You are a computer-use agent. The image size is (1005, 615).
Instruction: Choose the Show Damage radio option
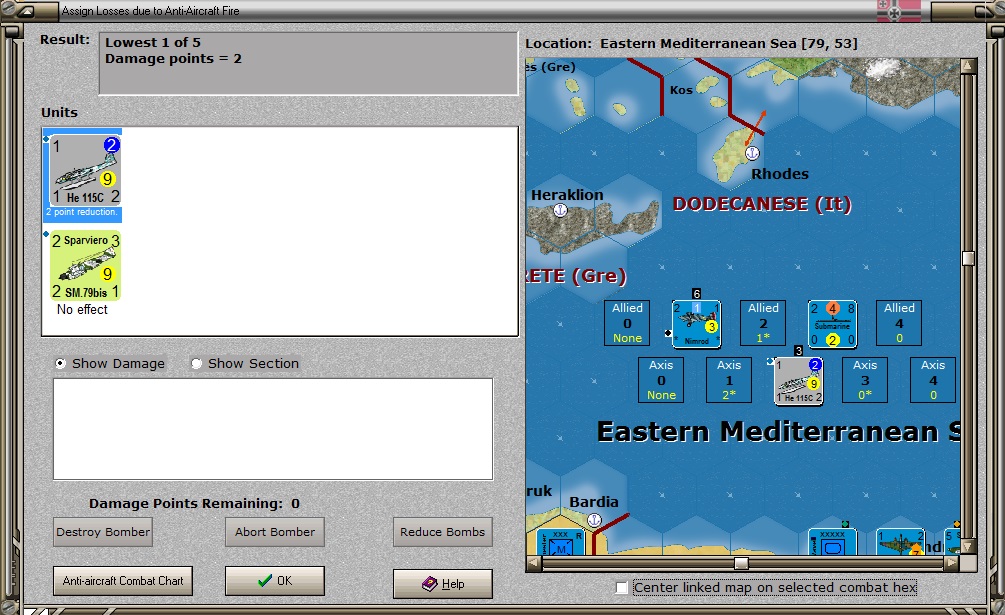[x=60, y=363]
